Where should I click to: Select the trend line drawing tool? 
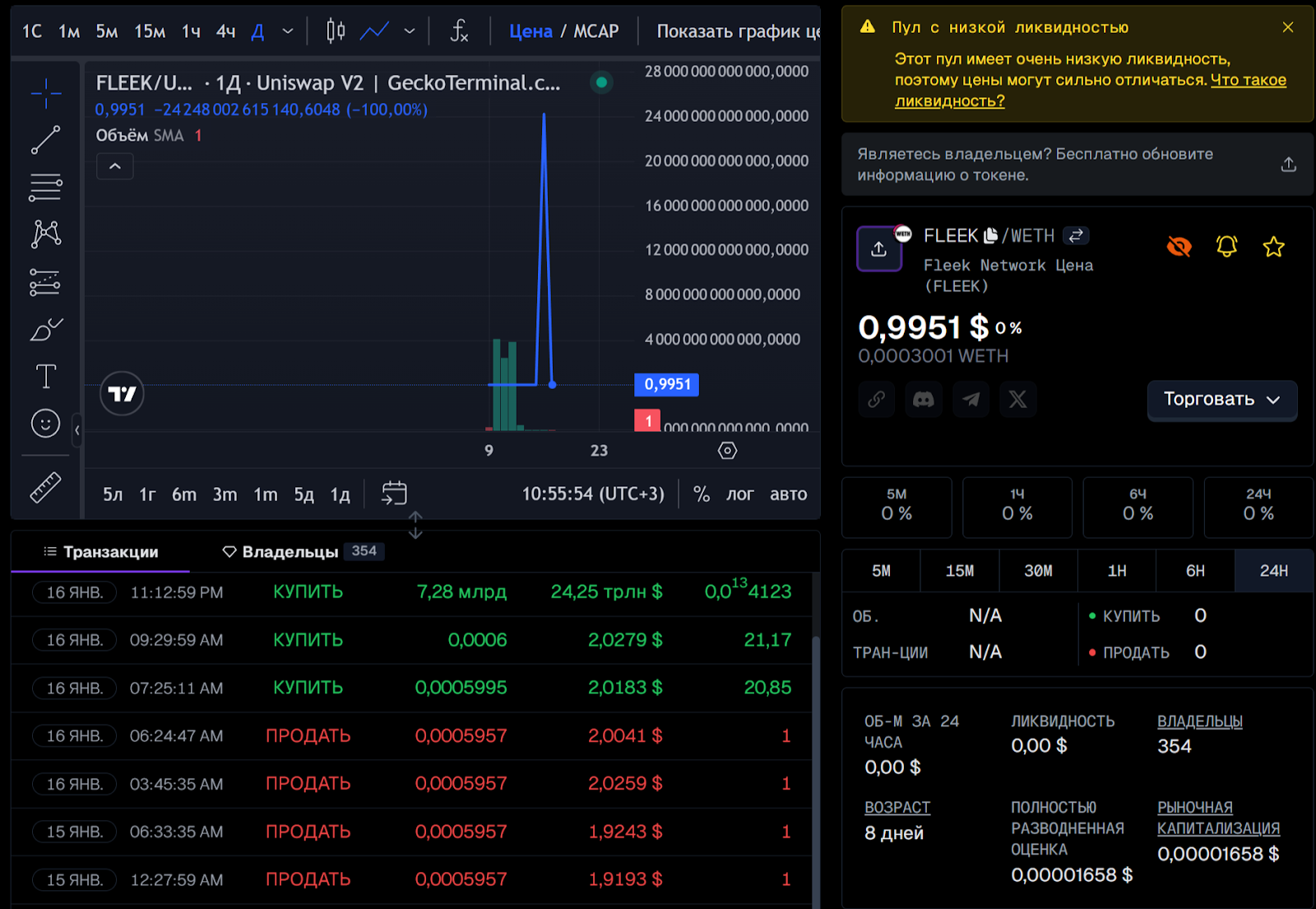(x=45, y=140)
